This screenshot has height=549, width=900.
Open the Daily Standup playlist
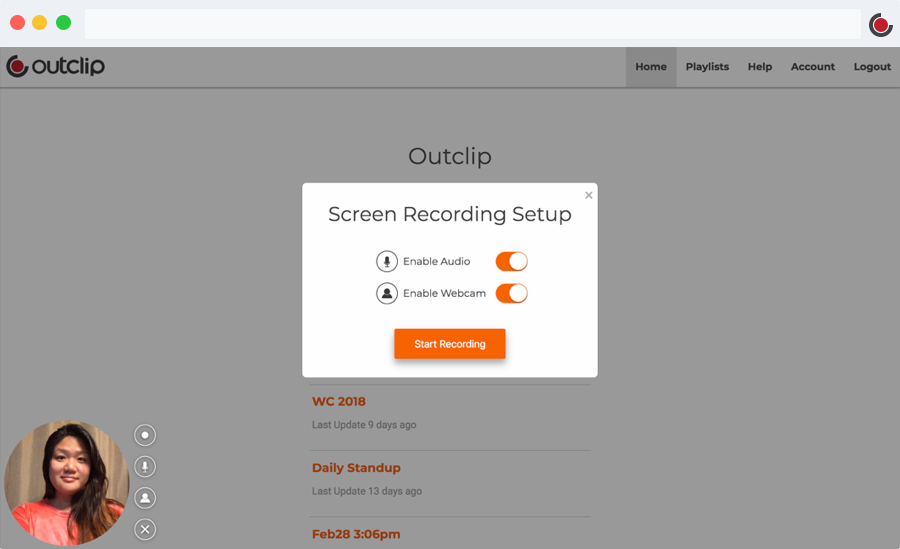point(356,468)
